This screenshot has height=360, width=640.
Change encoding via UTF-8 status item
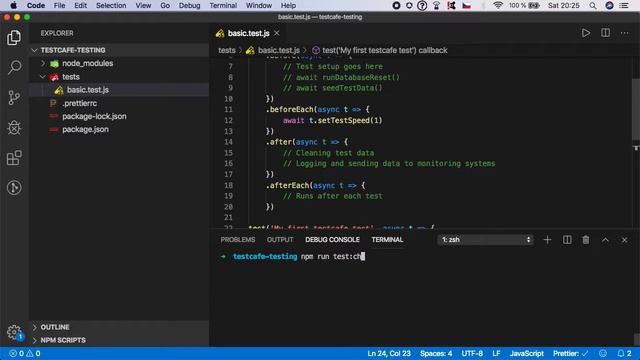pos(472,353)
